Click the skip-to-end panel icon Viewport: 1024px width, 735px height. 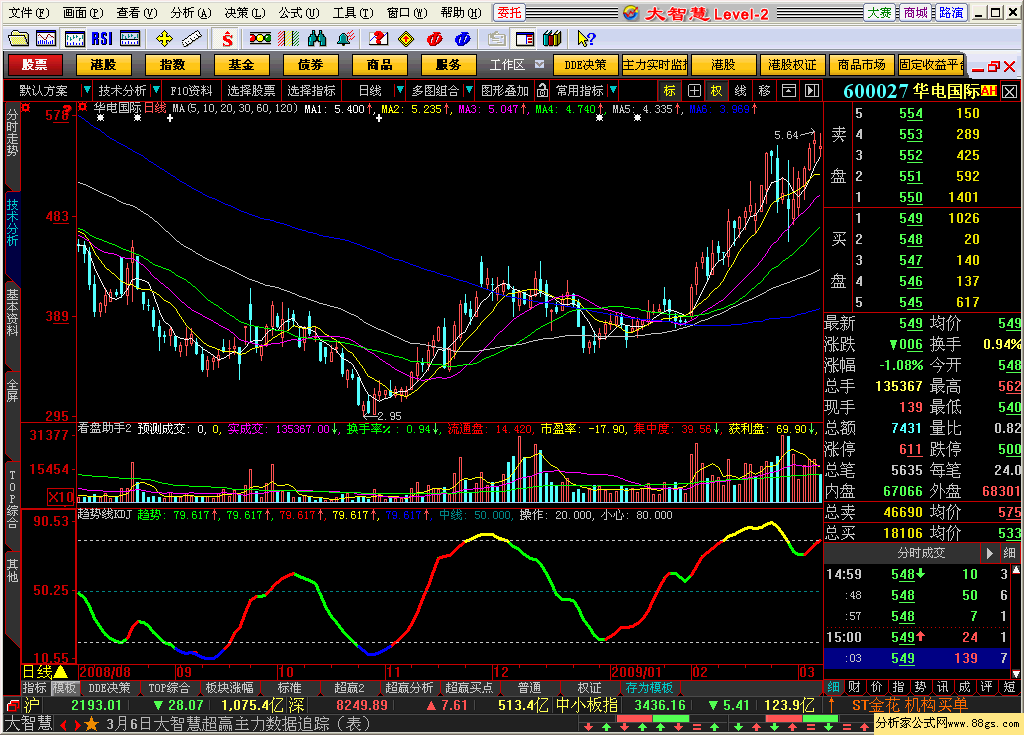[811, 91]
